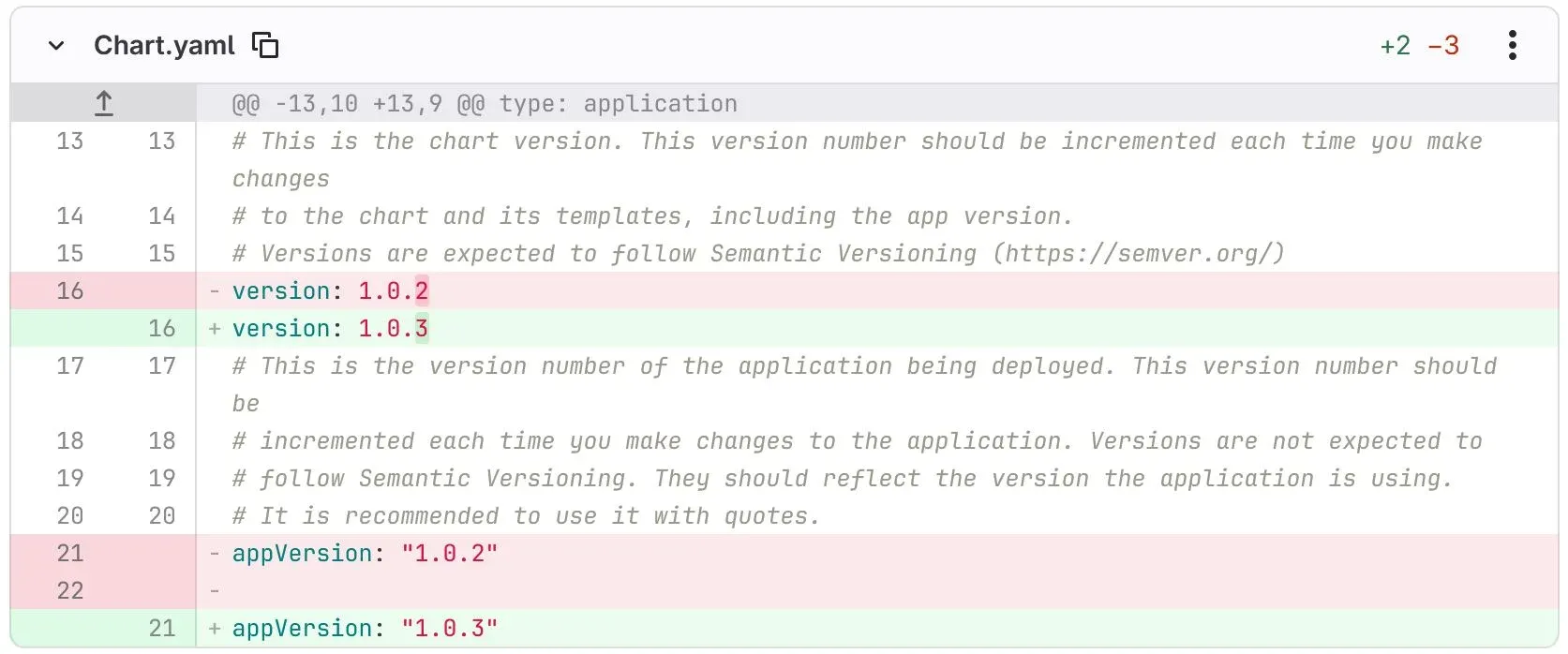Click the Chart.yaml file name
The width and height of the screenshot is (1568, 654).
click(163, 44)
